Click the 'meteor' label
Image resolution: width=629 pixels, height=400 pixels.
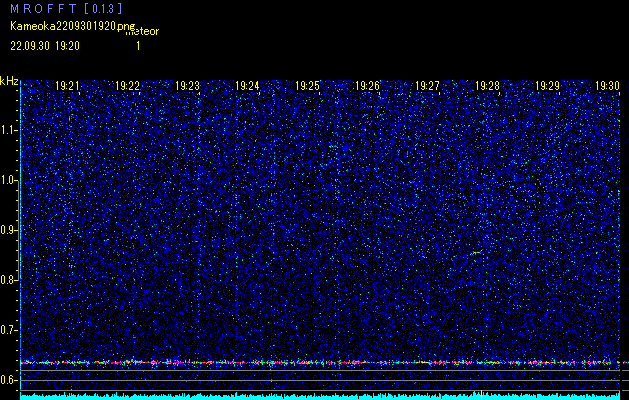click(142, 31)
